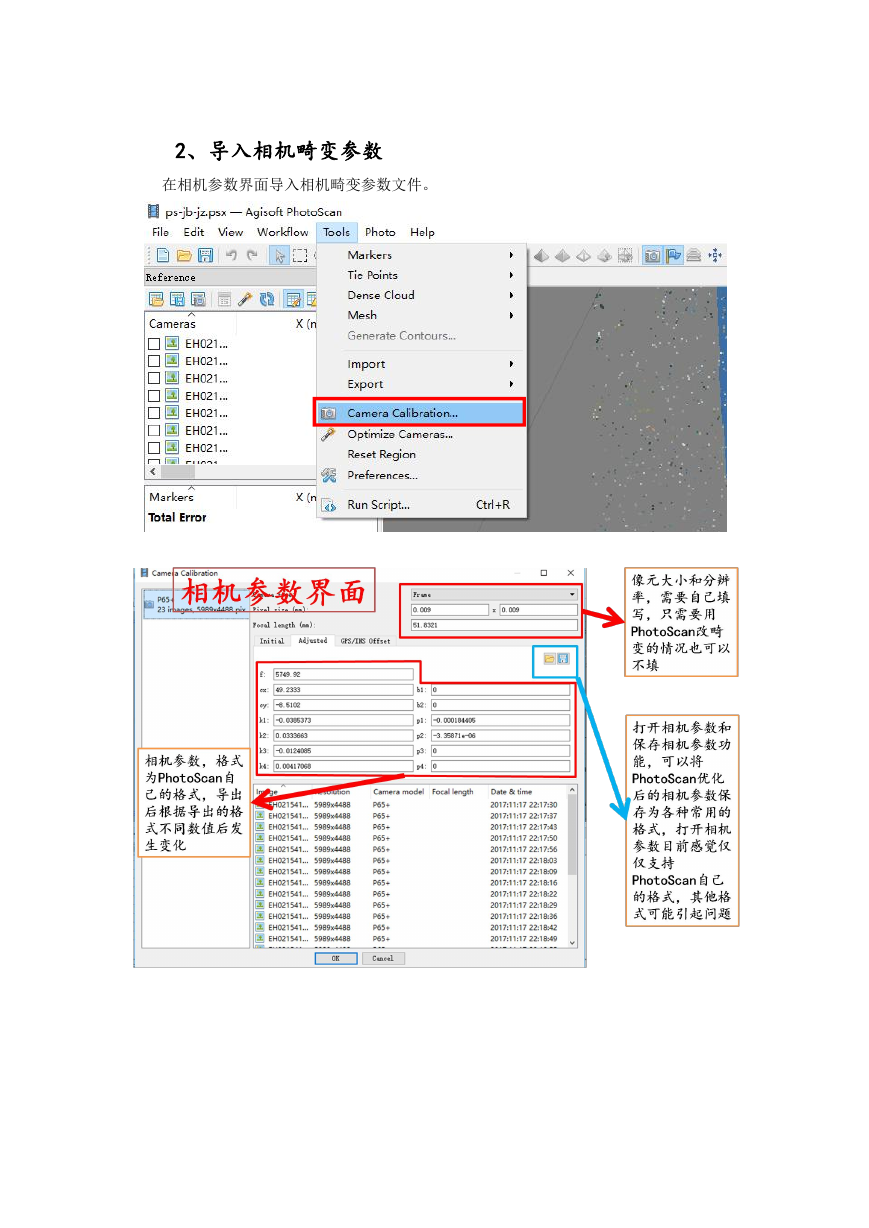This screenshot has height=1228, width=869.
Task: Select the Navigation pointer tool
Action: pyautogui.click(x=279, y=256)
